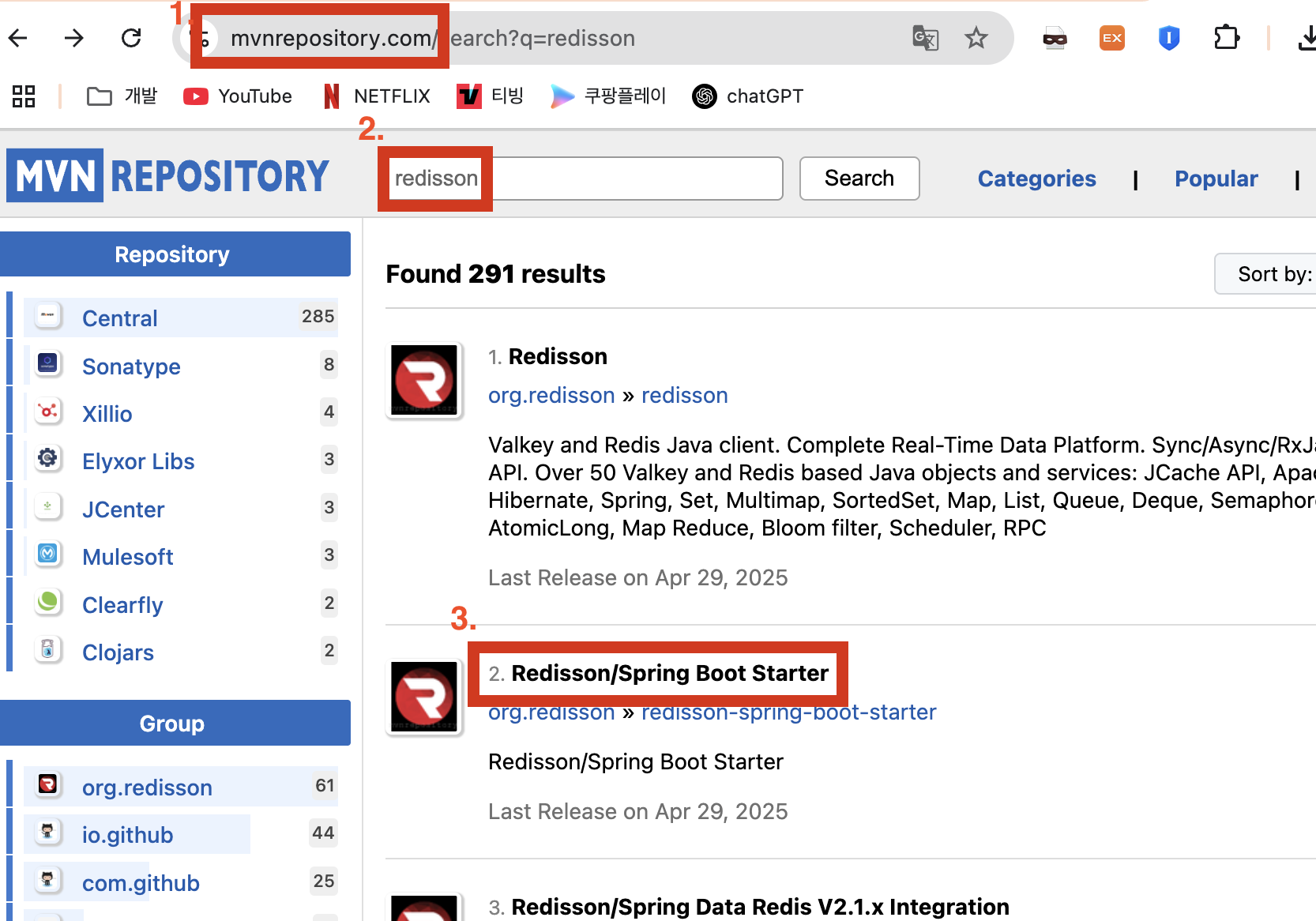Open the redisson artifact link
This screenshot has height=921, width=1316.
(684, 395)
